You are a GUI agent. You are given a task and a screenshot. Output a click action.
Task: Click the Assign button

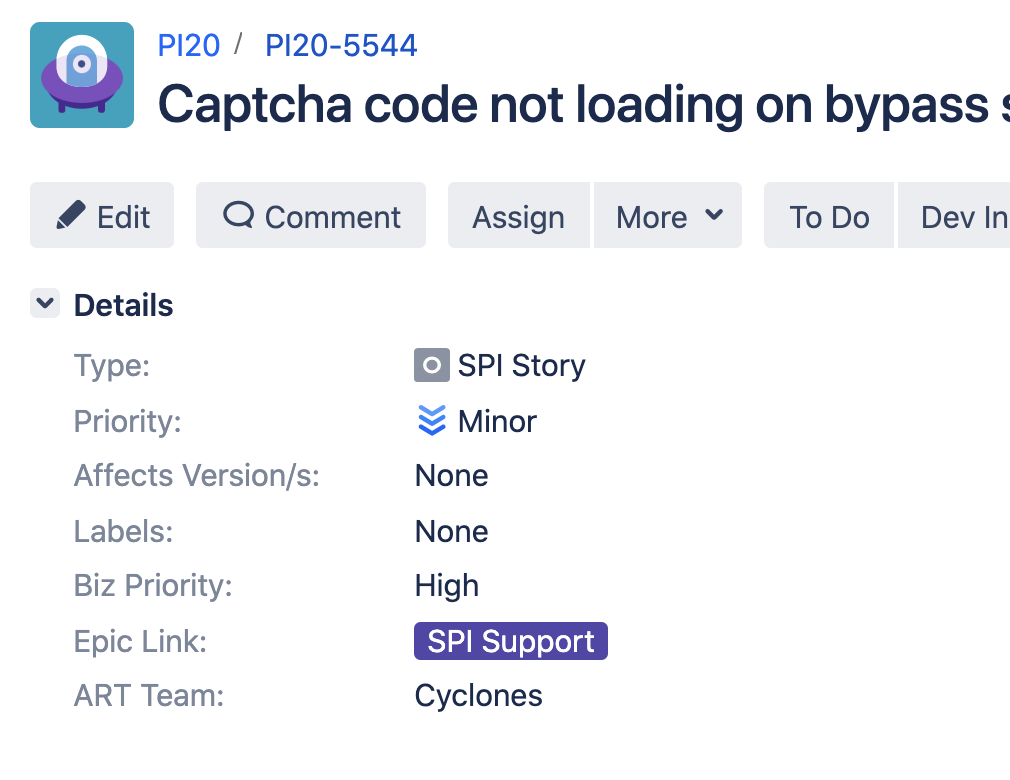pos(519,215)
